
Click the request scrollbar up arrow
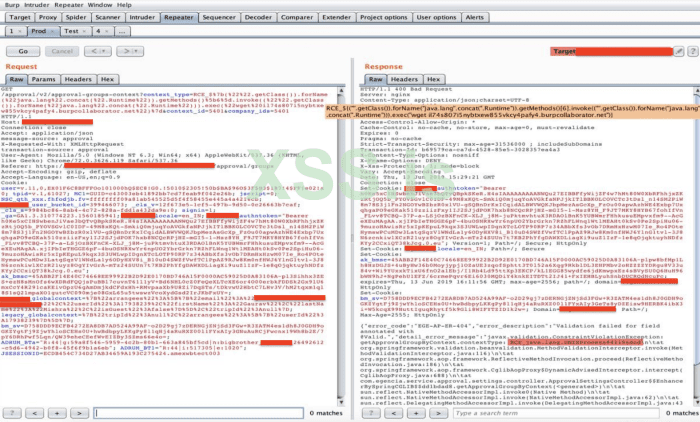point(341,91)
